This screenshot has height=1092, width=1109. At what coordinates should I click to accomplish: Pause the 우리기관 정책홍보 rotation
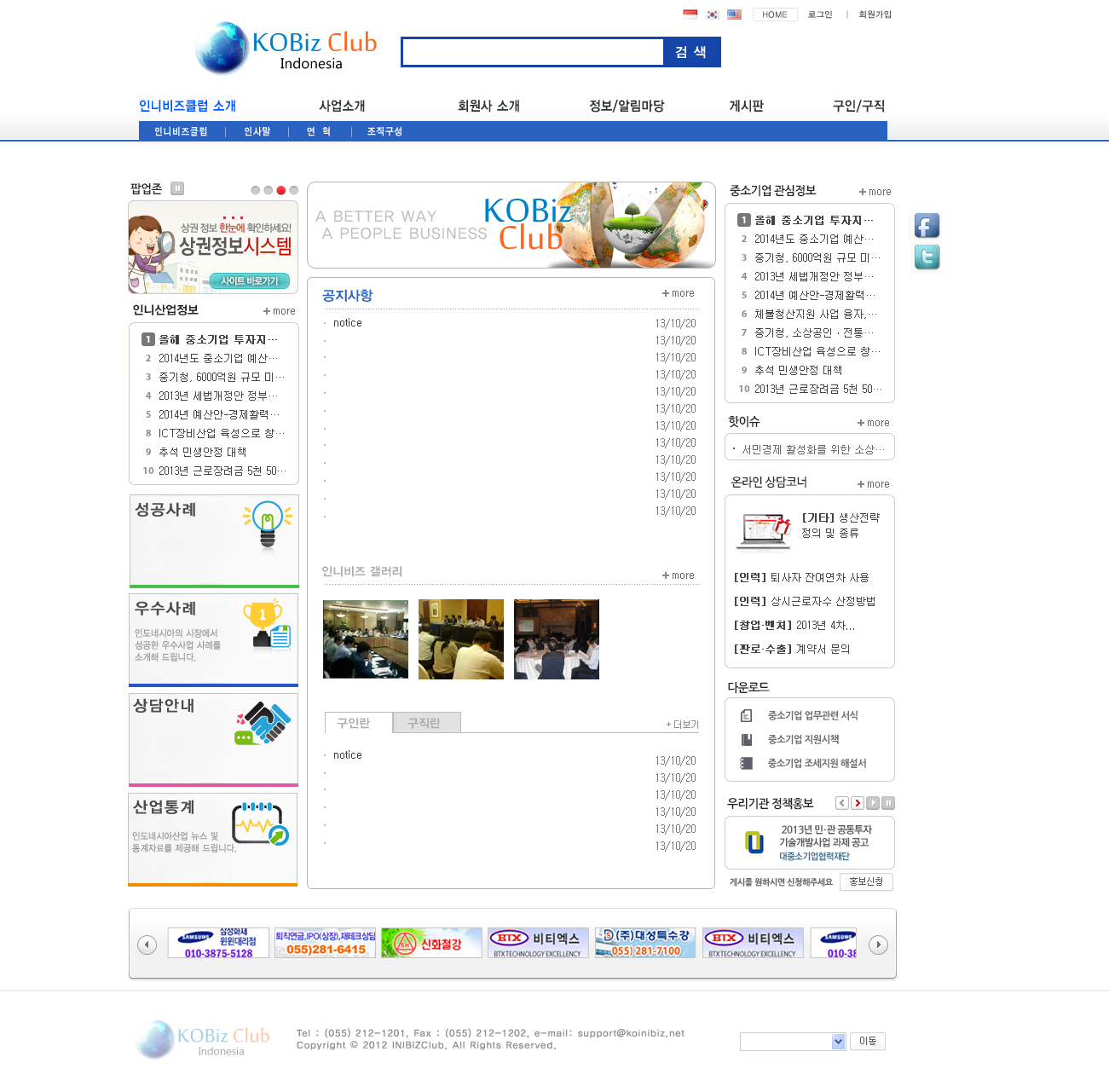pos(888,803)
